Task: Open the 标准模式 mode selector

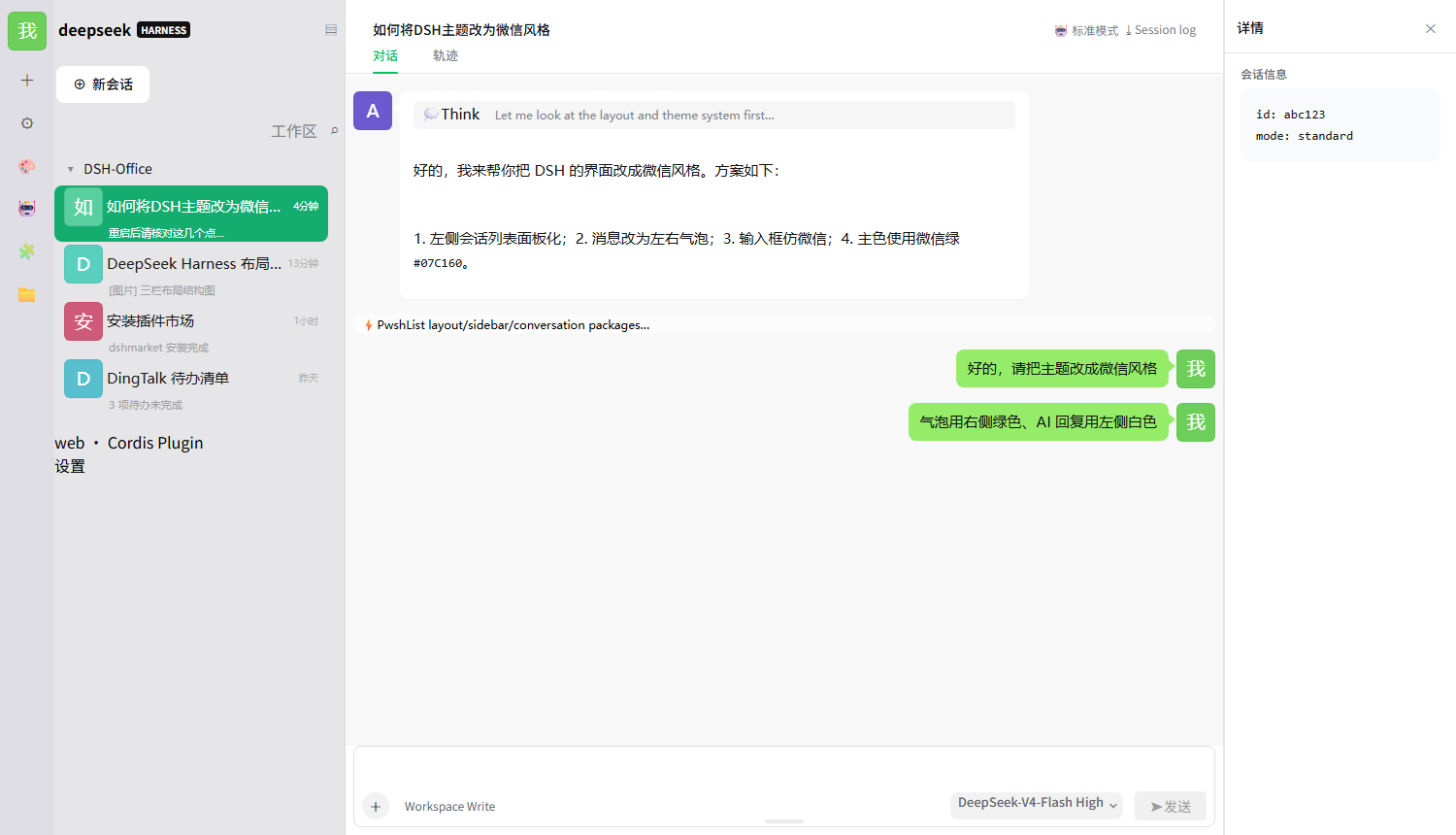Action: pos(1086,30)
